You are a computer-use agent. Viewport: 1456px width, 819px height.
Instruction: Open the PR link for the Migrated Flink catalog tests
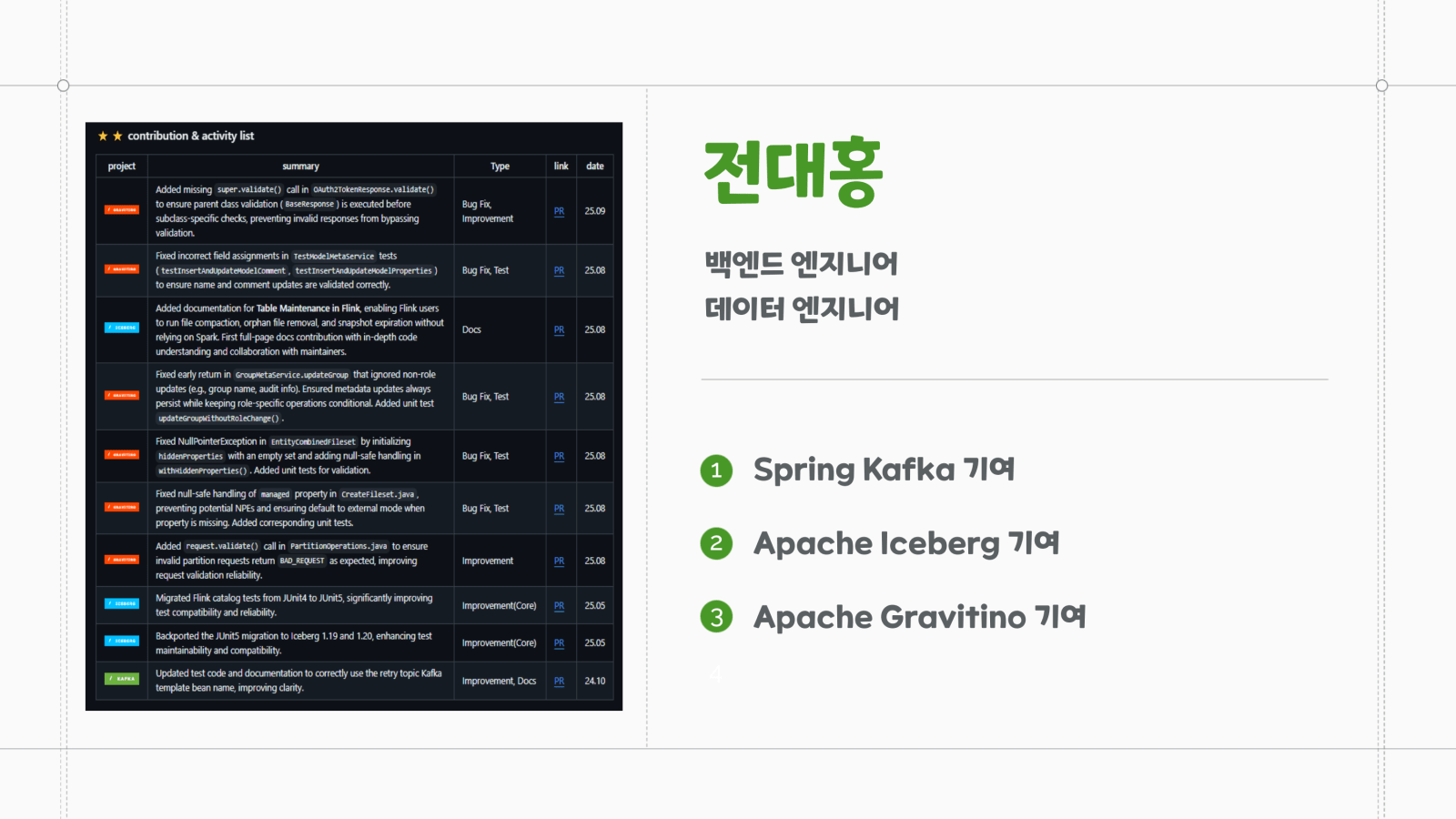coord(559,605)
